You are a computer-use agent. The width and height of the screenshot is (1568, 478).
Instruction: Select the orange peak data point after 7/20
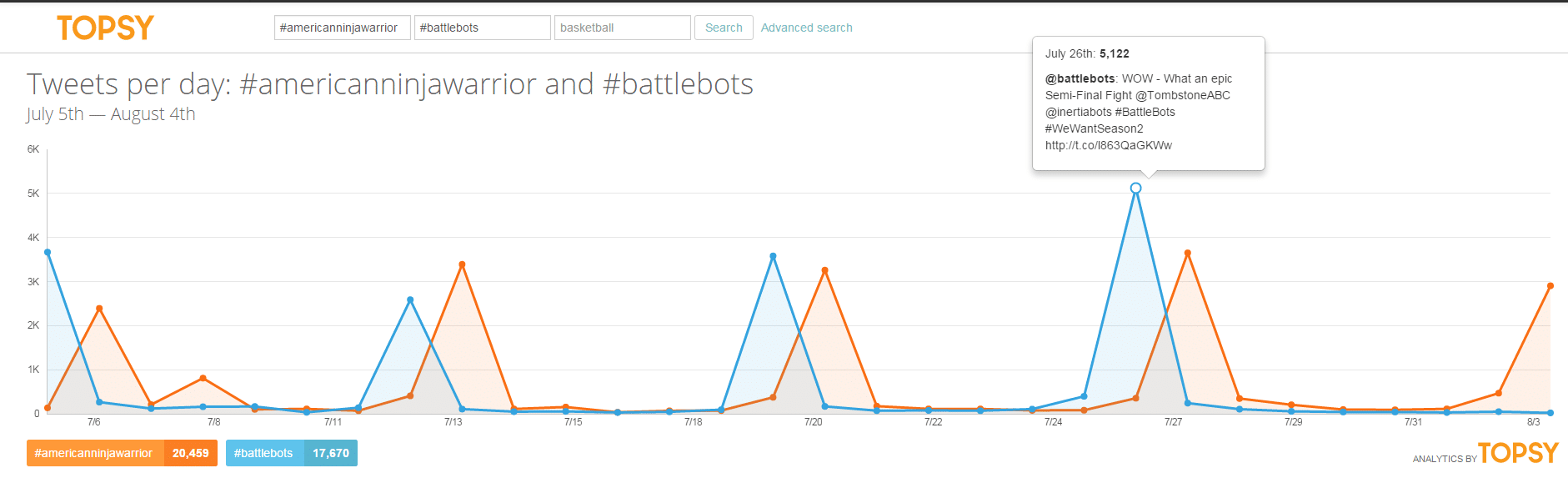(824, 270)
